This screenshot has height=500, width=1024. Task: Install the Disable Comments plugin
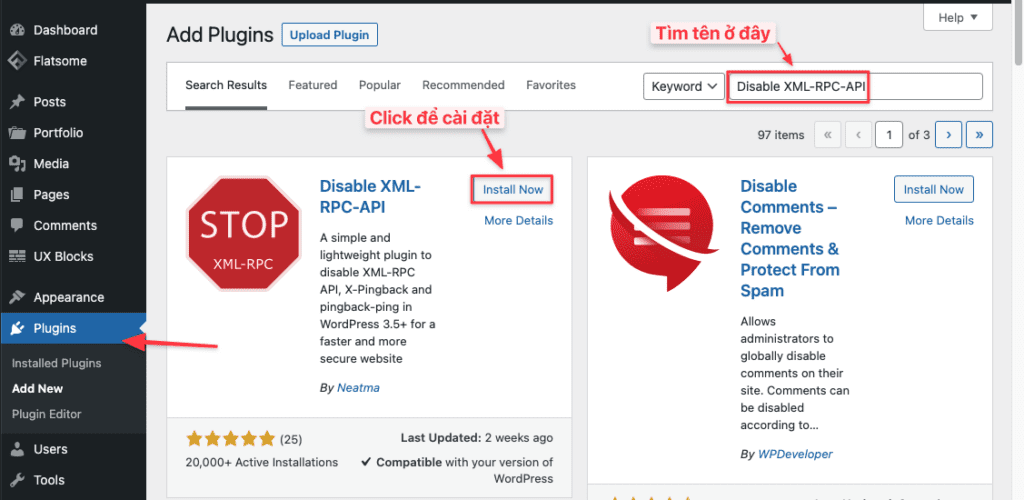tap(933, 189)
